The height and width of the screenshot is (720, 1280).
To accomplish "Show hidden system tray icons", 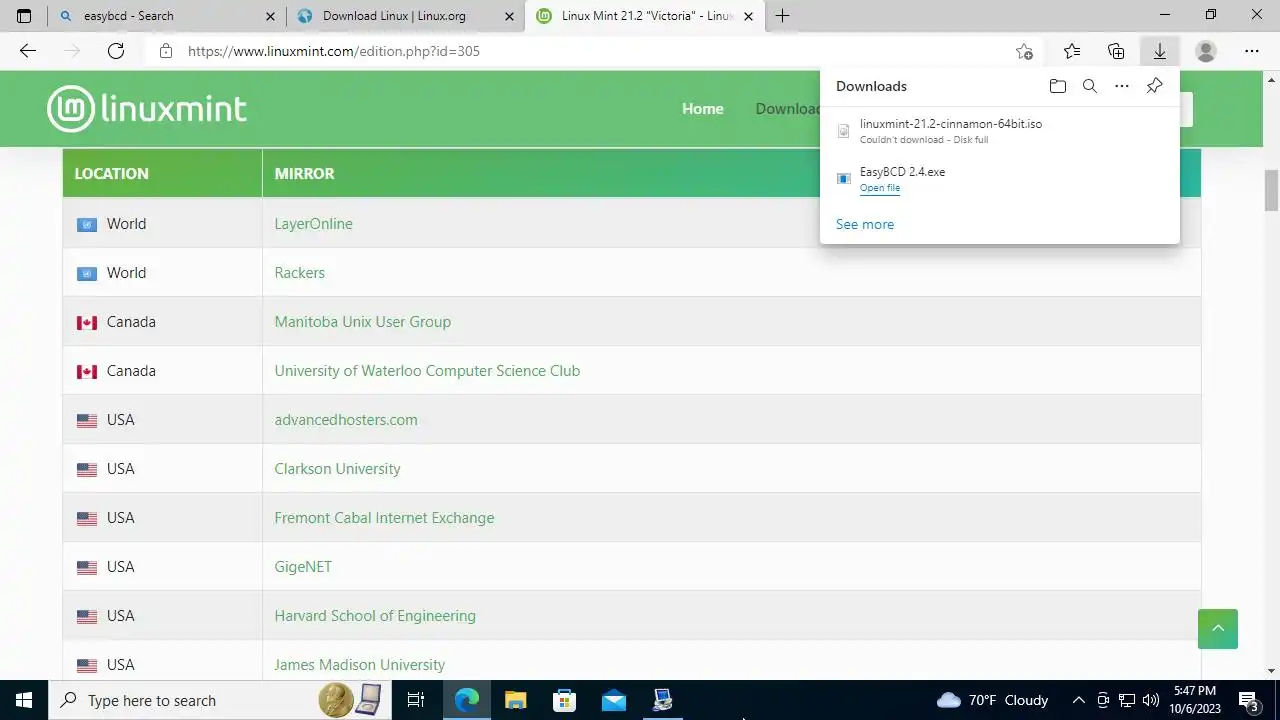I will point(1078,700).
